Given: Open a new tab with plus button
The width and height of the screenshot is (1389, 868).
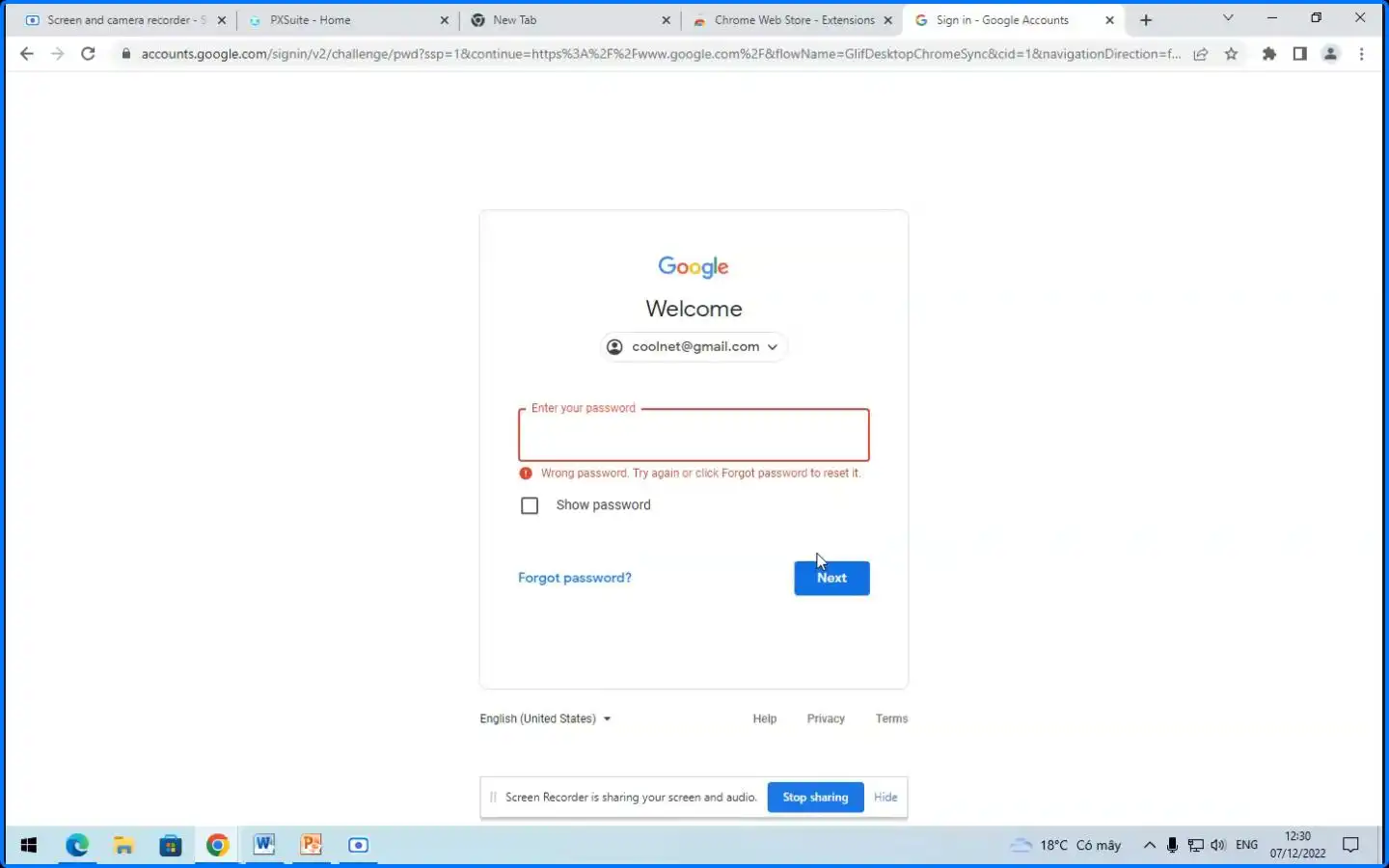Looking at the screenshot, I should coord(1146,20).
